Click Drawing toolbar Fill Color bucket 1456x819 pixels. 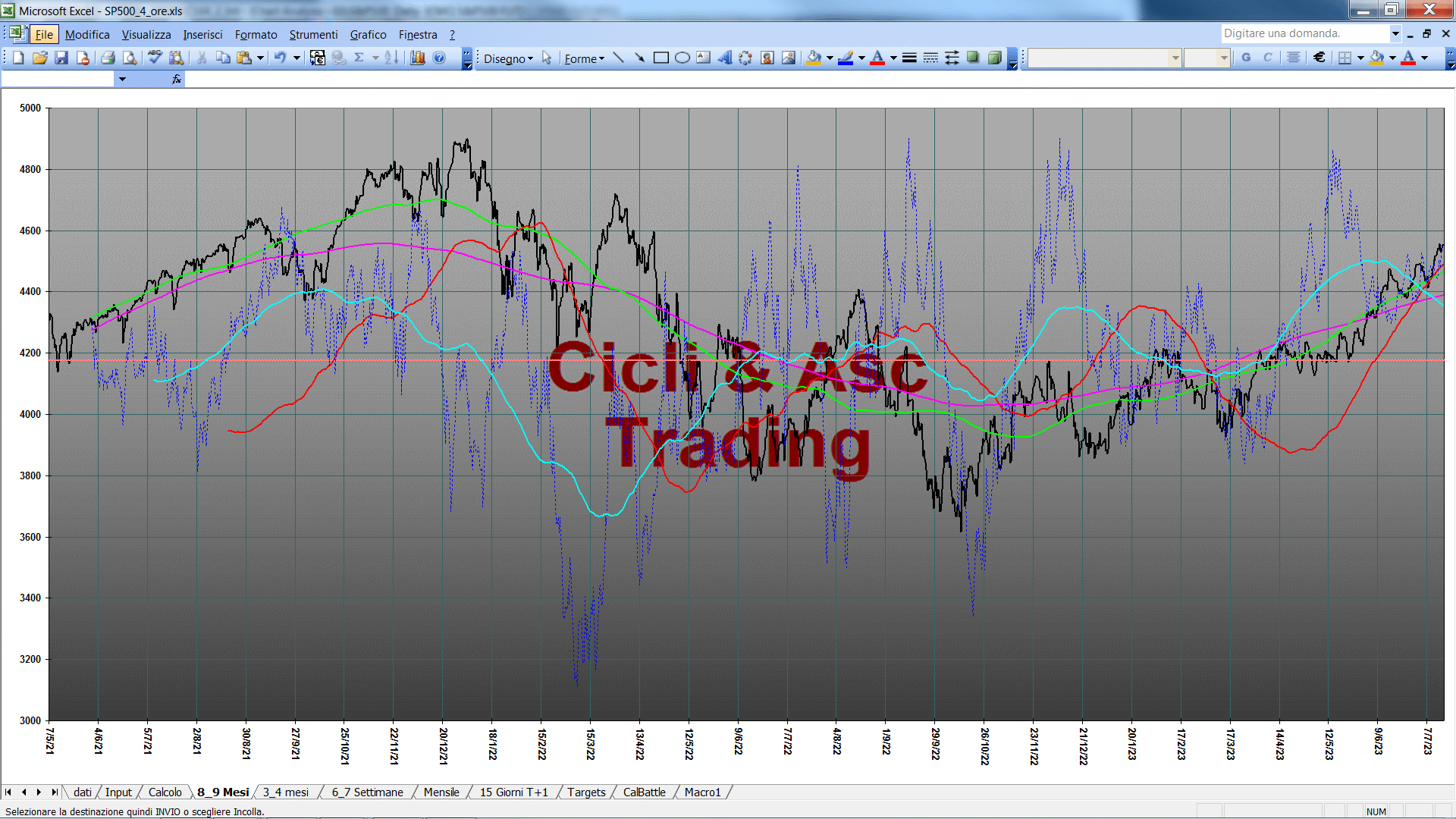pos(814,58)
